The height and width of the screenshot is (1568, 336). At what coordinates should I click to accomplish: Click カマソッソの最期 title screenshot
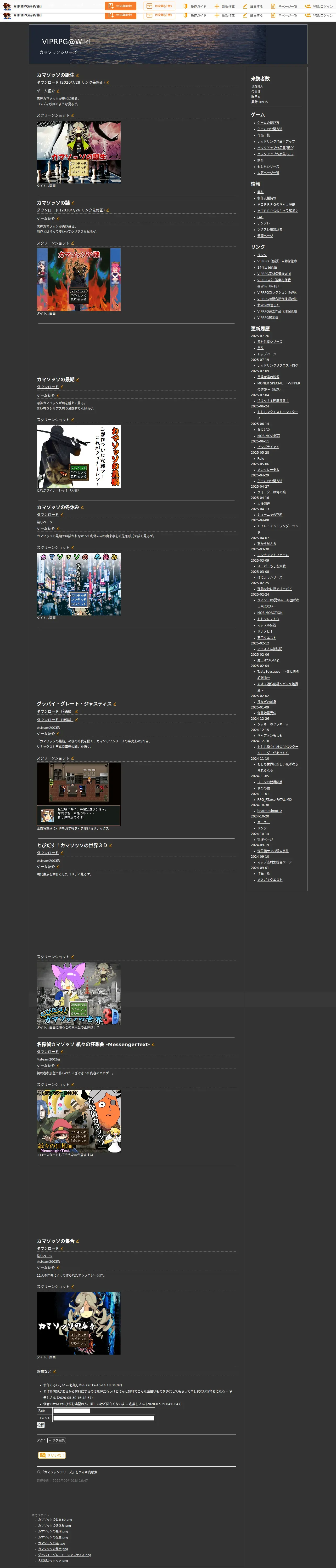(x=79, y=457)
